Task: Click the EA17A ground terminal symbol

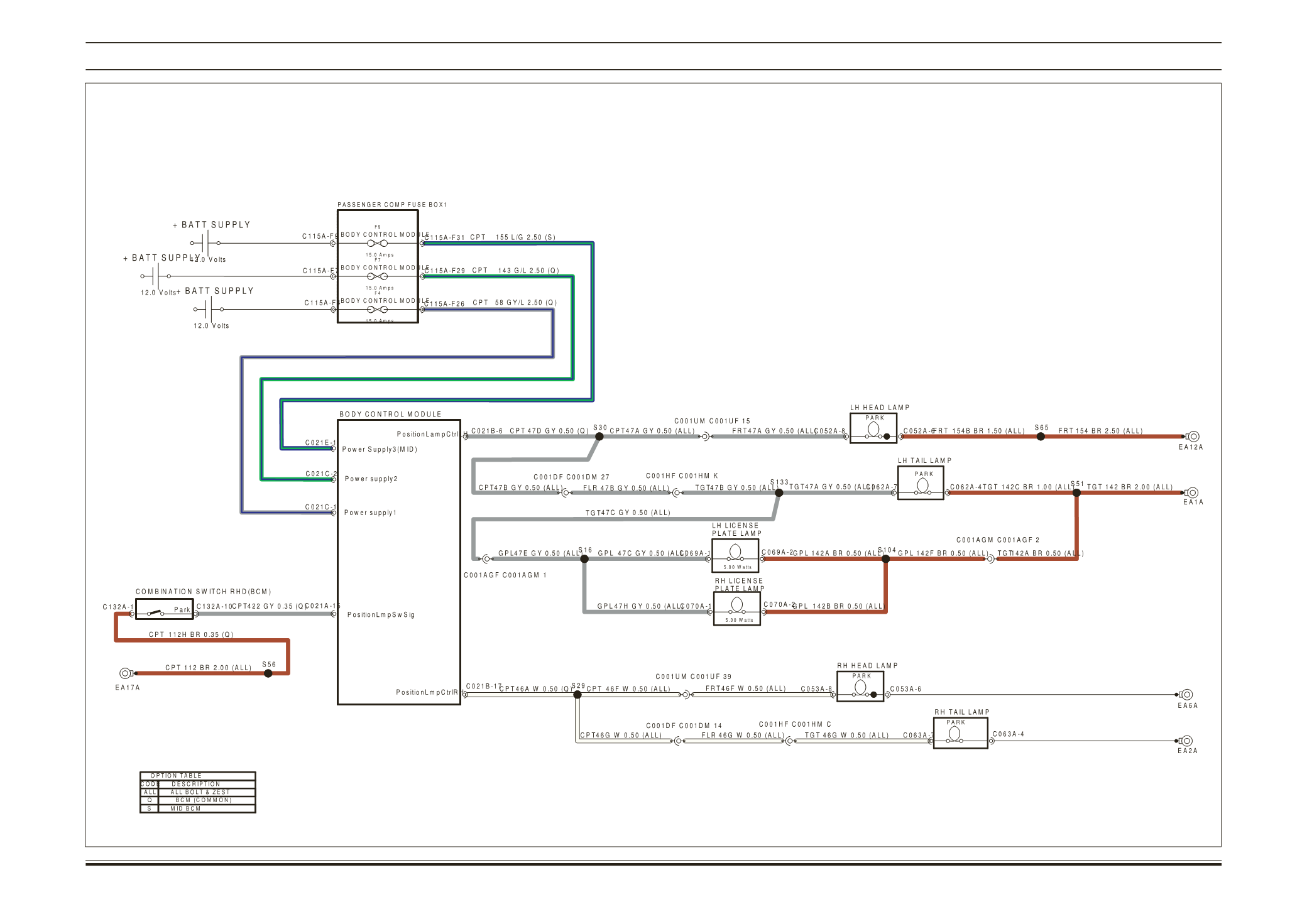Action: (x=125, y=673)
